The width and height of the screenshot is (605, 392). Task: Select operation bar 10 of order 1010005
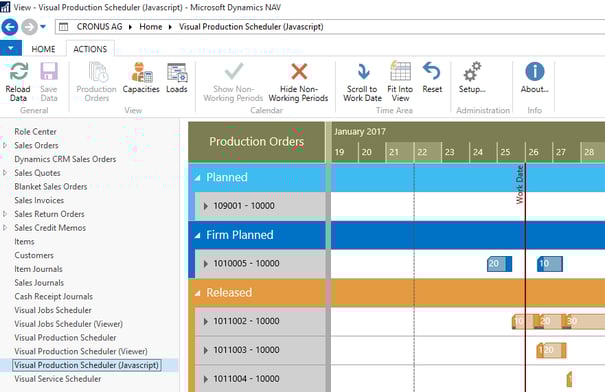click(x=549, y=264)
